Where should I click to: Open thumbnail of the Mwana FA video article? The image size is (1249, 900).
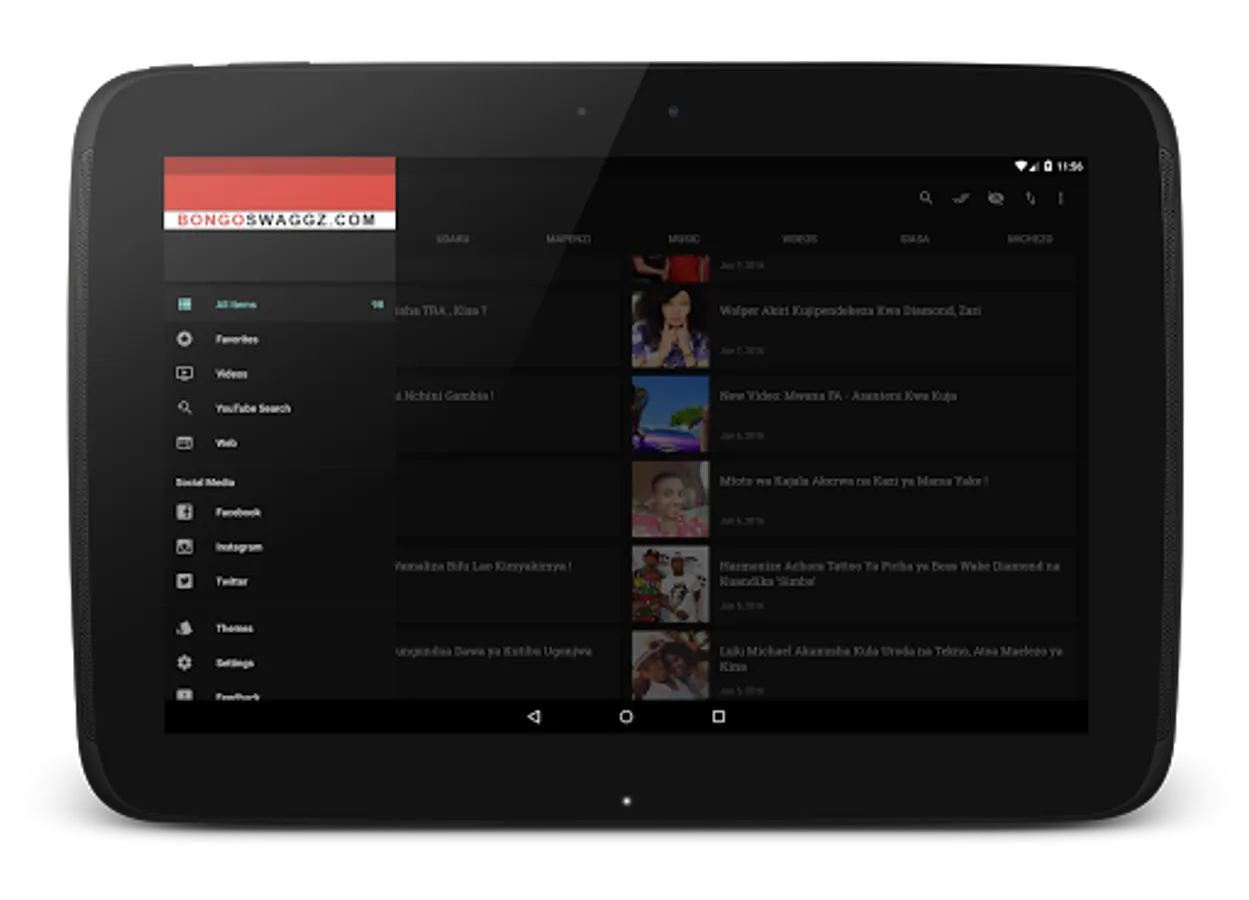pos(671,414)
